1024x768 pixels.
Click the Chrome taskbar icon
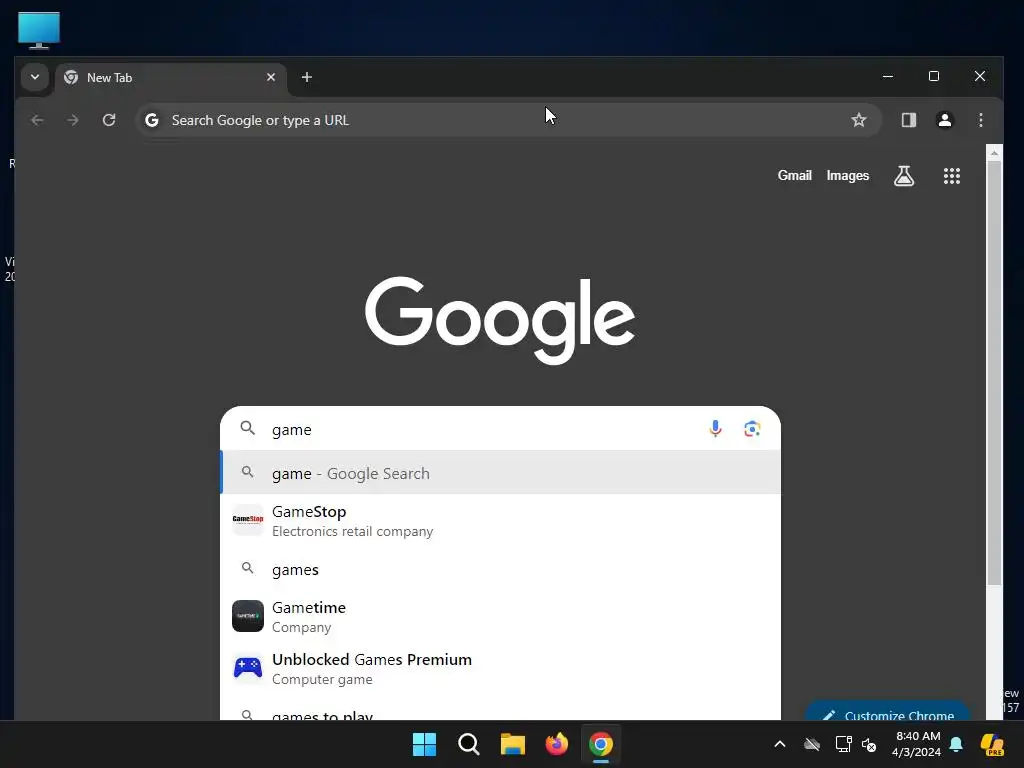tap(601, 744)
